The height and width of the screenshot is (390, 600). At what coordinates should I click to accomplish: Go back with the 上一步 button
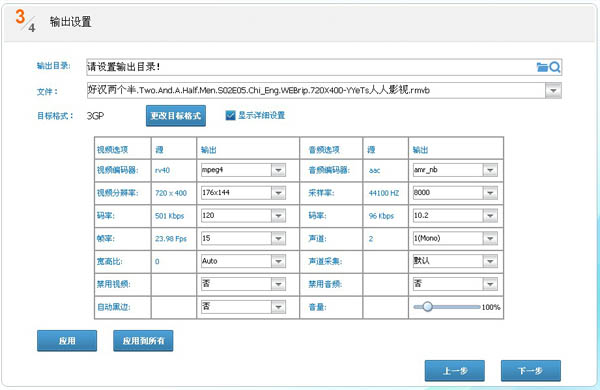455,370
